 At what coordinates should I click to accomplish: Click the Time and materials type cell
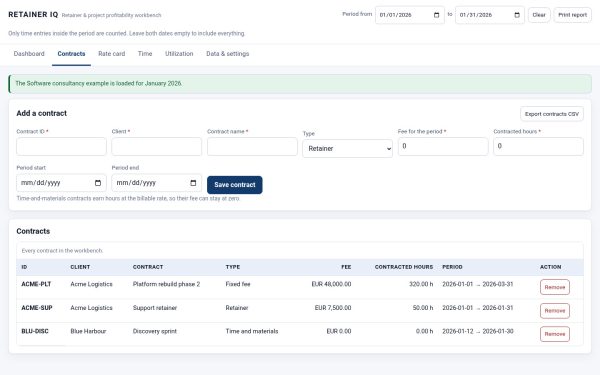click(x=252, y=331)
